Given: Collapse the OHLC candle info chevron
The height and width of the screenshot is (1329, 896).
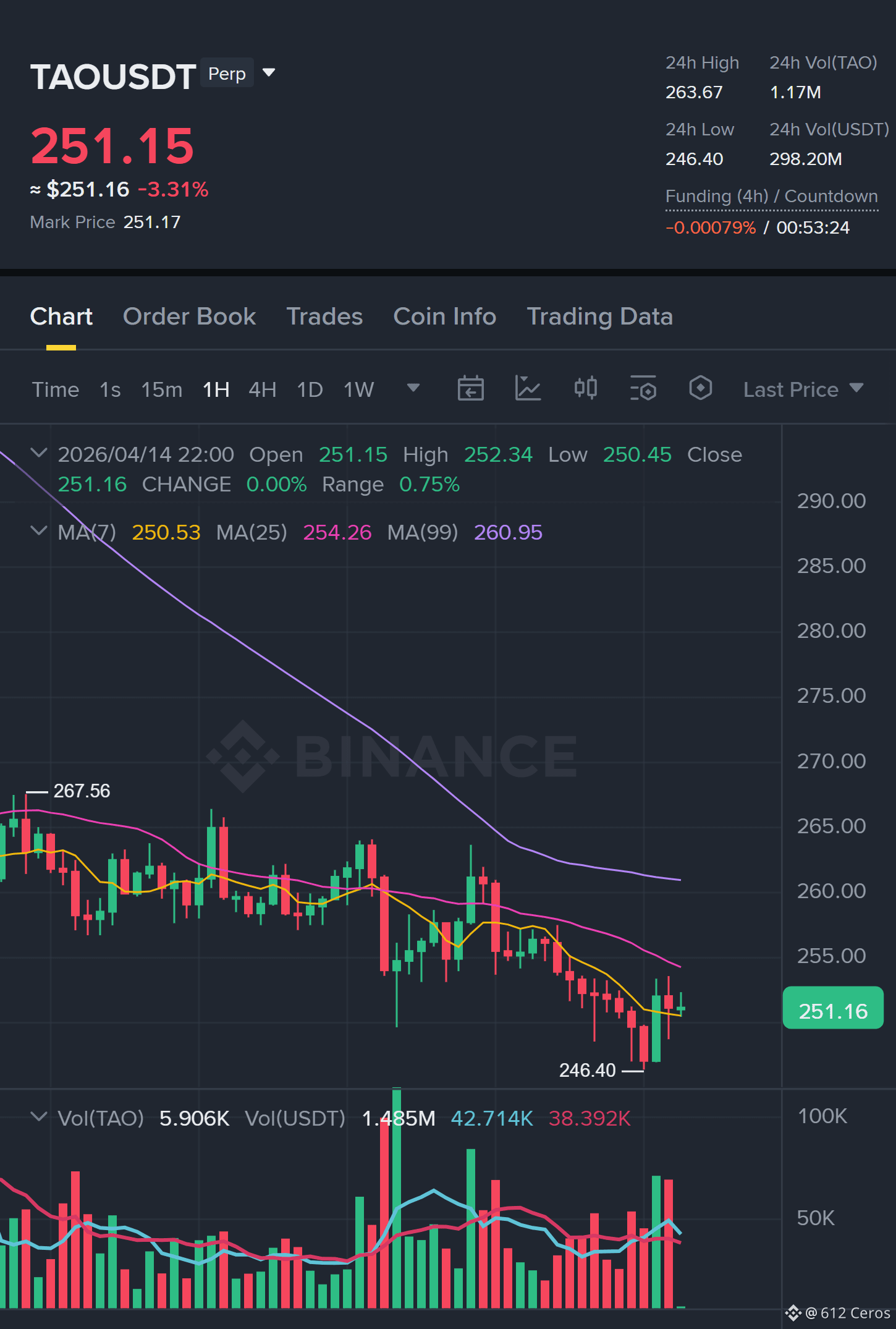Looking at the screenshot, I should [x=39, y=453].
